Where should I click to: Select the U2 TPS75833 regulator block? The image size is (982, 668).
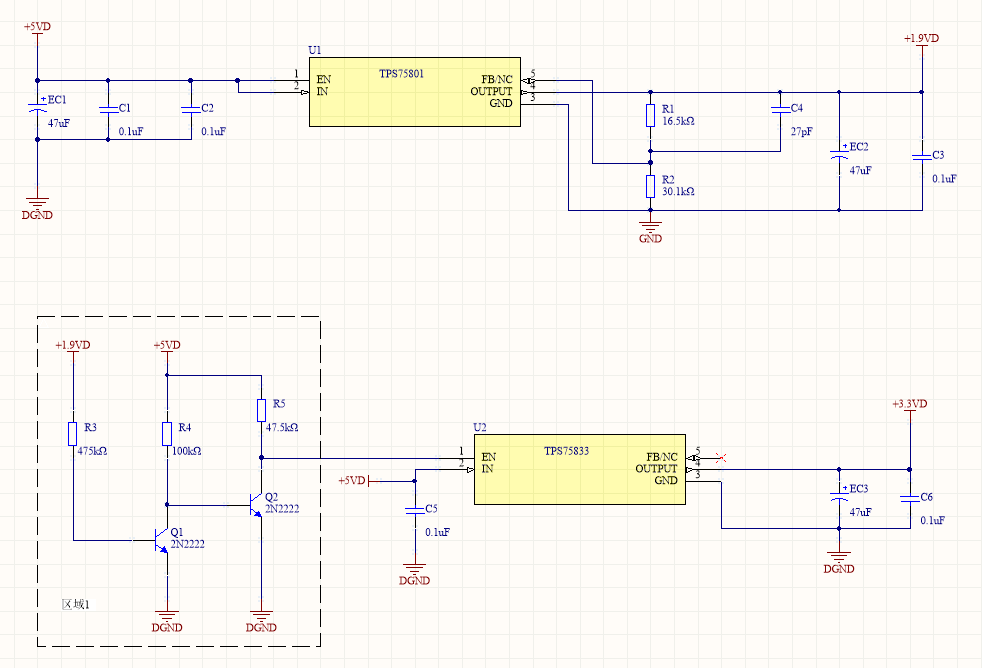coord(580,470)
